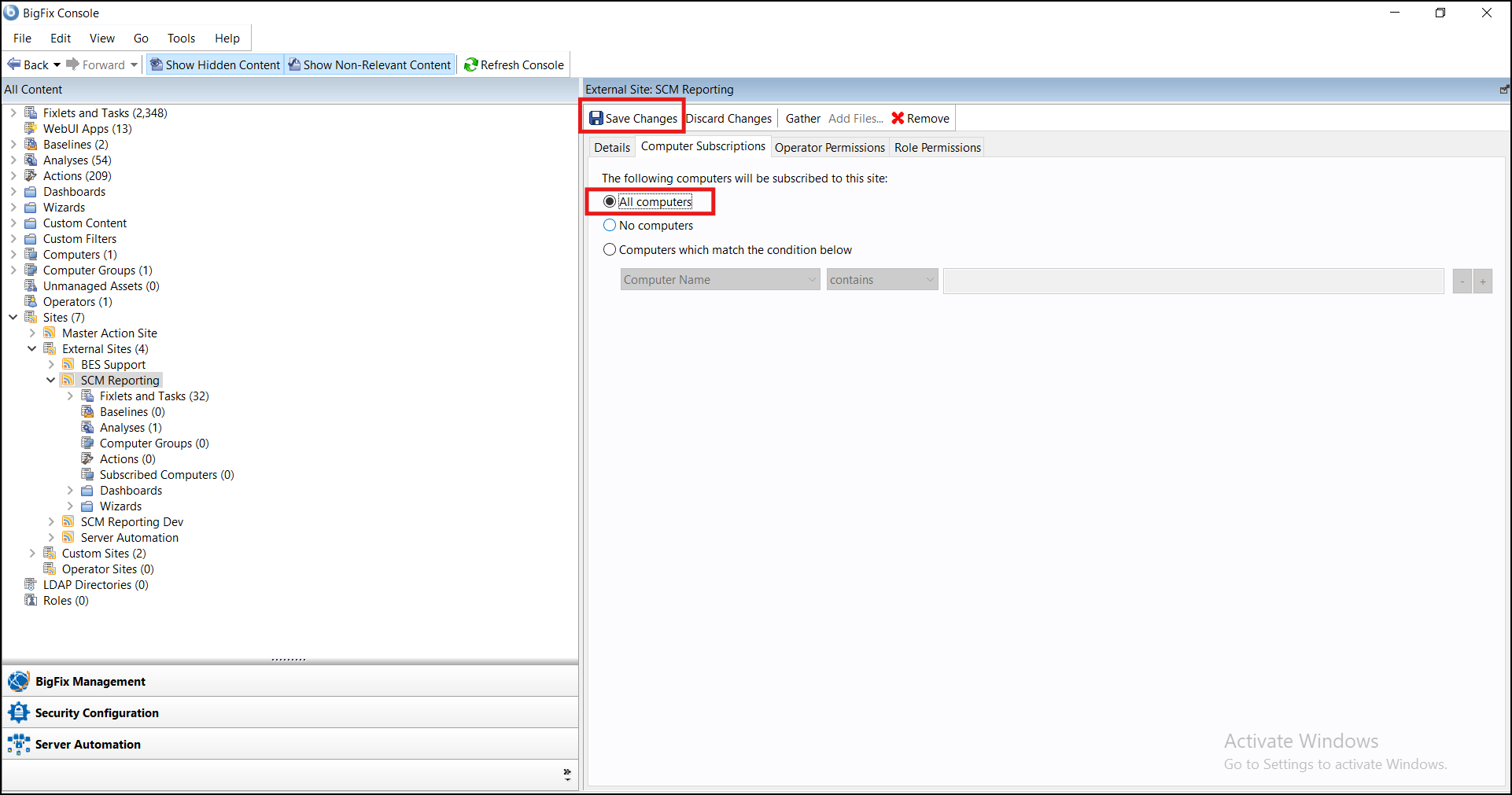Click the Subscribed Computers (0) icon
Screen dimensions: 1512x795
pyautogui.click(x=87, y=474)
